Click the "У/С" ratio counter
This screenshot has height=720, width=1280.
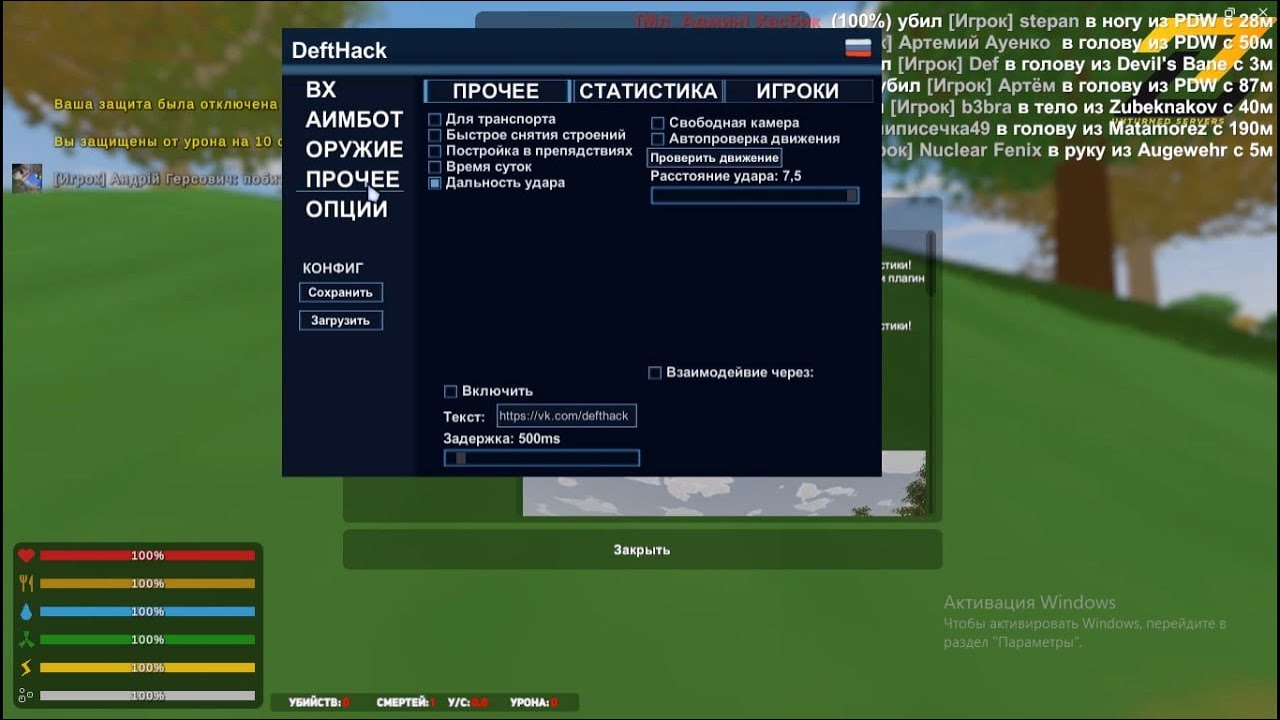(468, 703)
